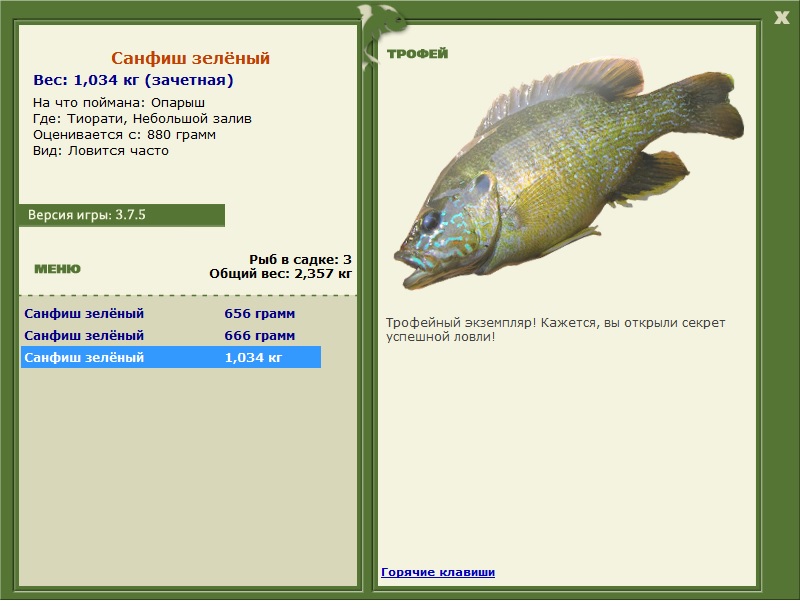Click the Вид: Ловится часто line
The height and width of the screenshot is (614, 800).
[101, 151]
